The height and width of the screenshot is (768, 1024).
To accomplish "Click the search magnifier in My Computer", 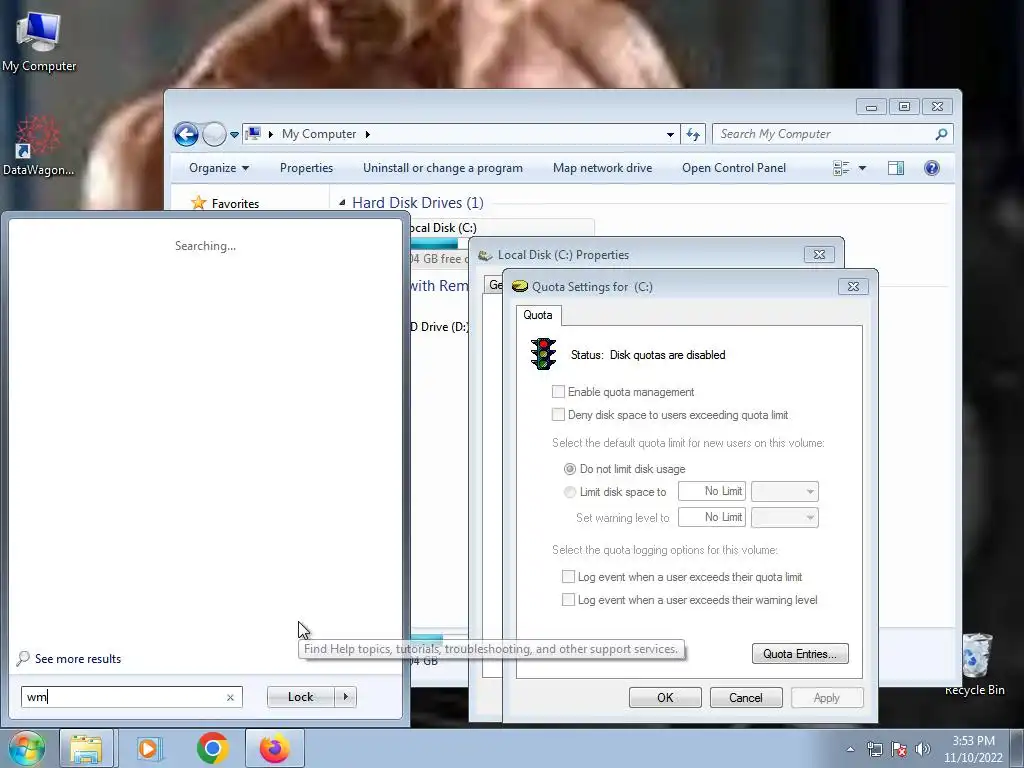I will [x=941, y=134].
